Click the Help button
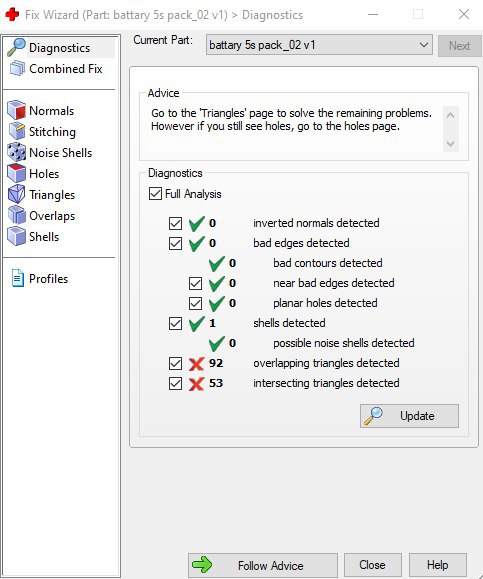Viewport: 483px width, 579px height. coord(438,565)
